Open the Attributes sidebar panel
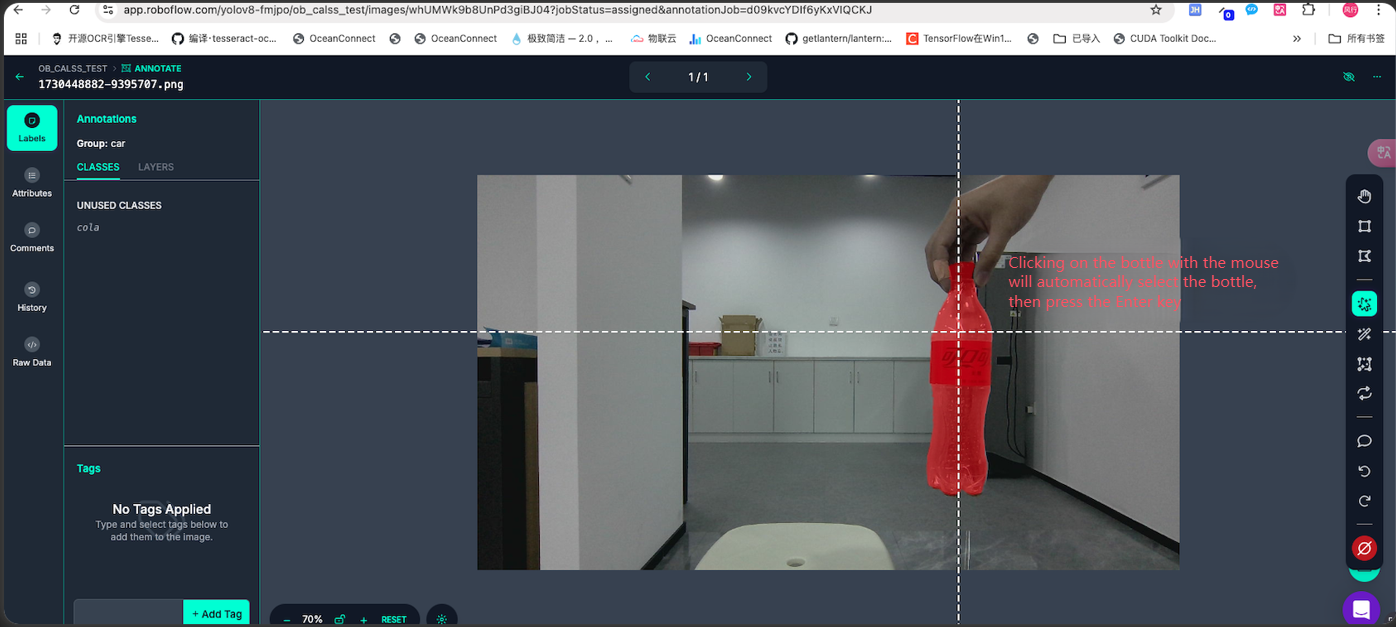Viewport: 1396px width, 627px height. pyautogui.click(x=32, y=183)
